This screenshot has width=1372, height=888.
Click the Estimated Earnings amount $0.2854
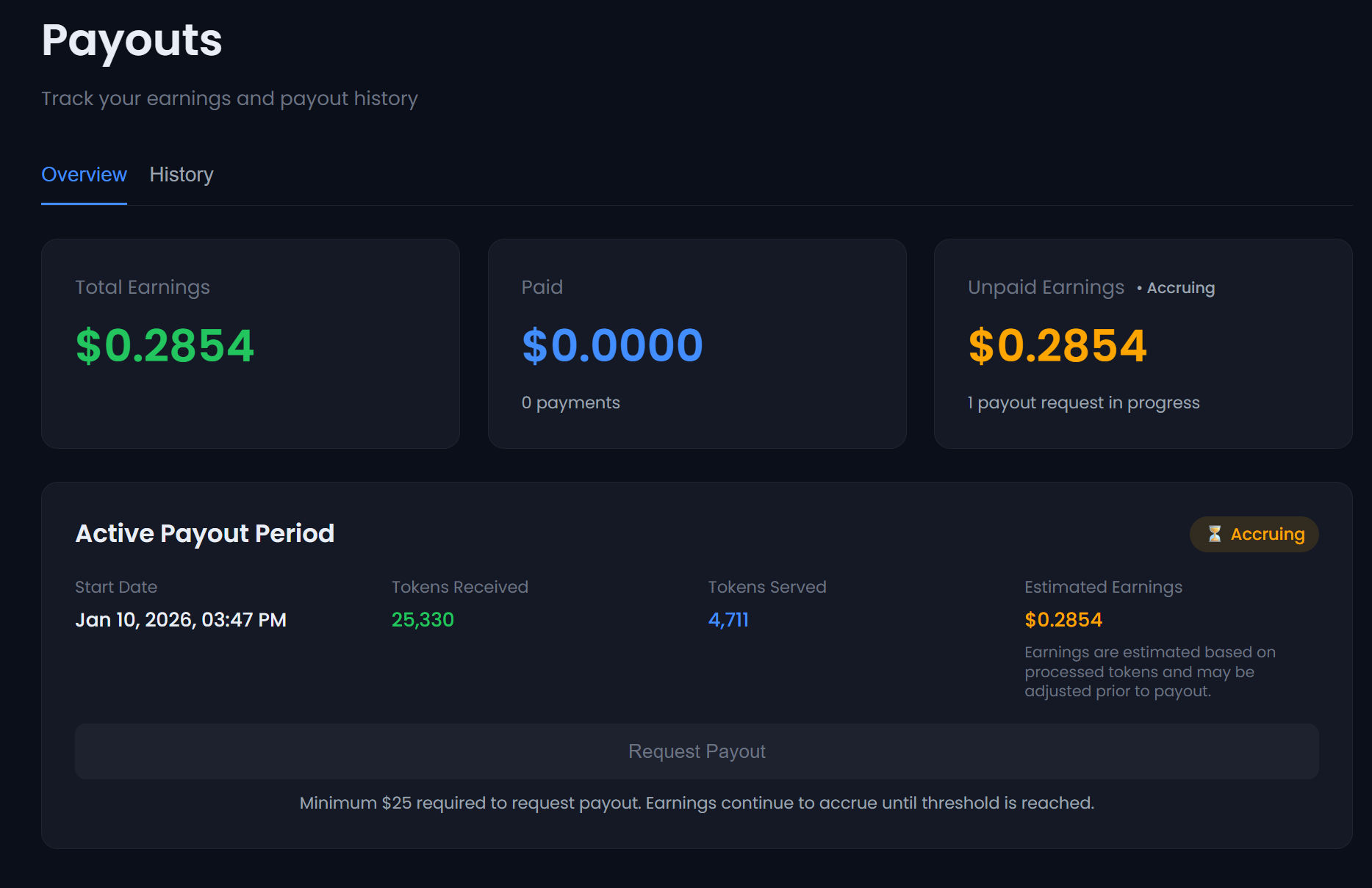(1063, 619)
